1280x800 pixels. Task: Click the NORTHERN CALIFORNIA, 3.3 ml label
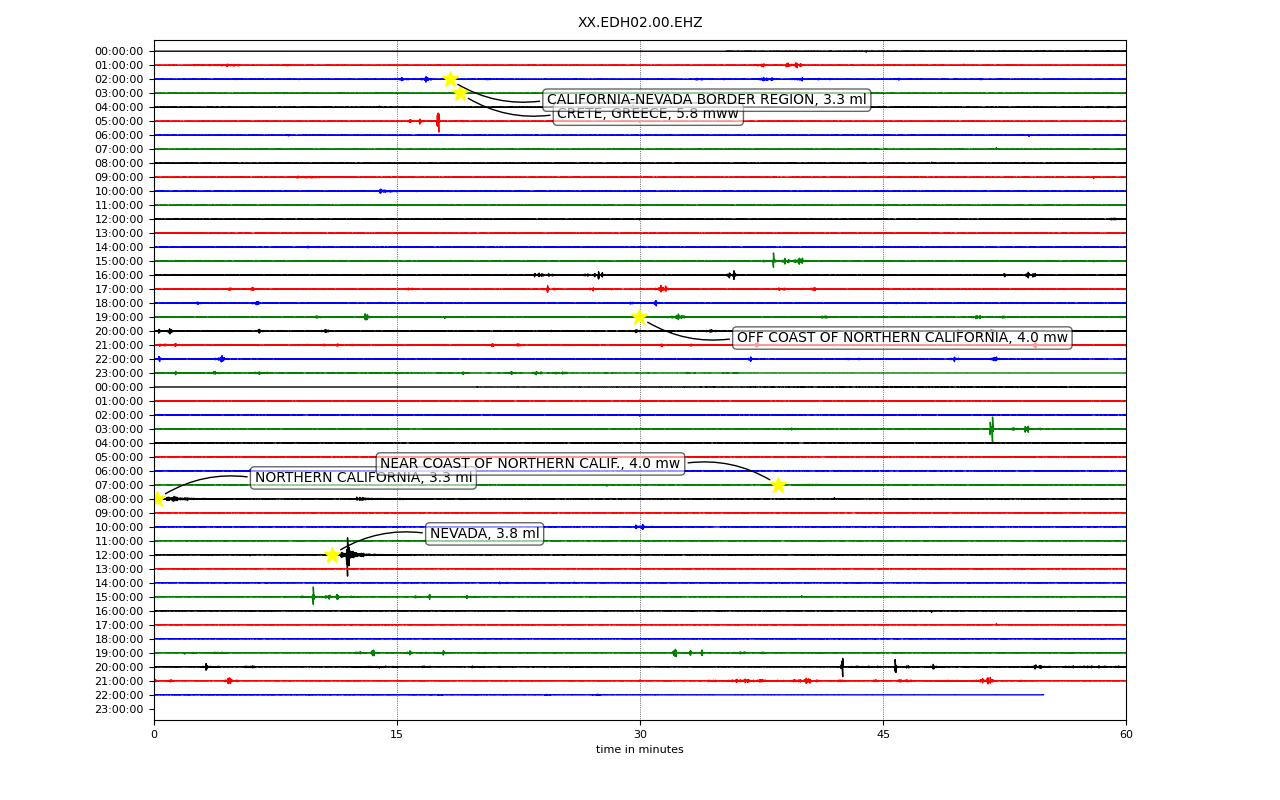(x=363, y=478)
